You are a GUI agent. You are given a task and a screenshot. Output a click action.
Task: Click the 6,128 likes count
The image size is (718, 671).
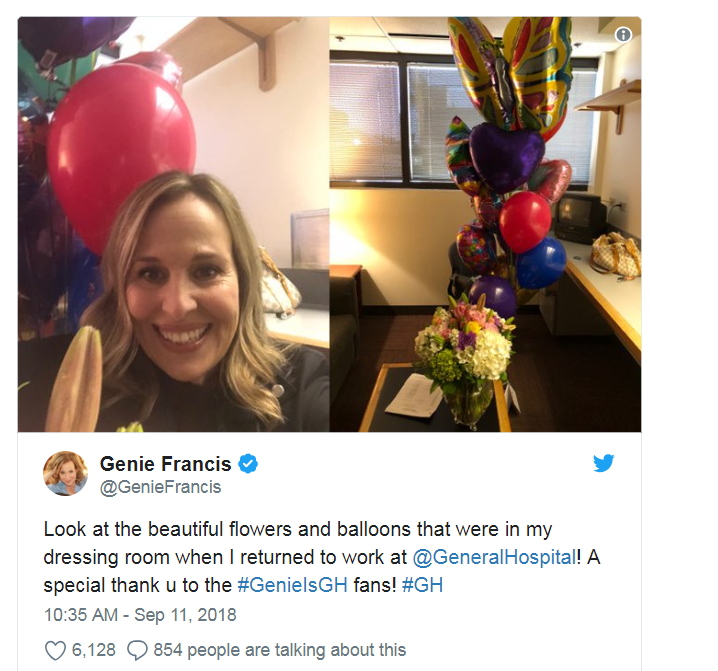pos(94,650)
